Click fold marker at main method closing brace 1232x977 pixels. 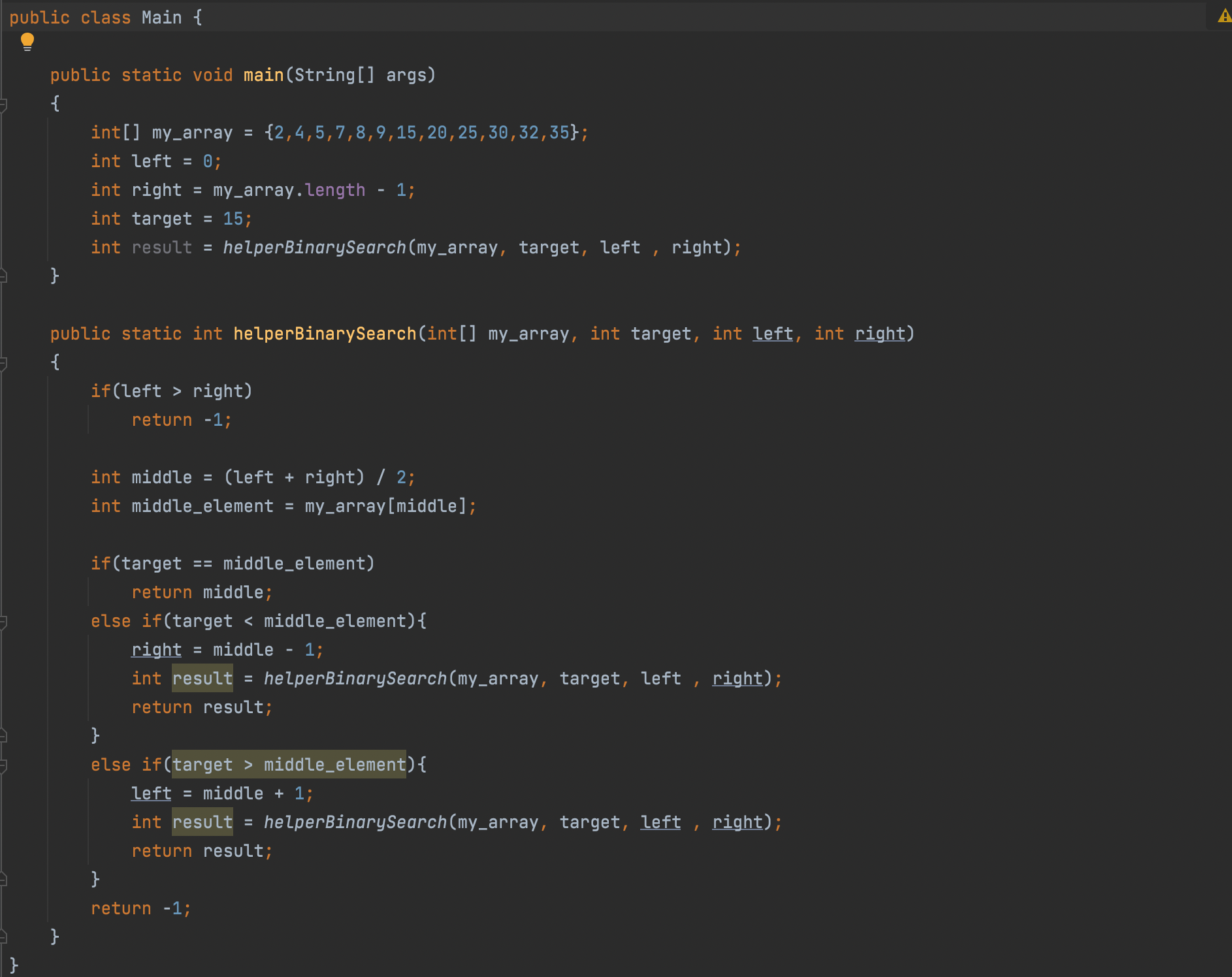click(3, 276)
